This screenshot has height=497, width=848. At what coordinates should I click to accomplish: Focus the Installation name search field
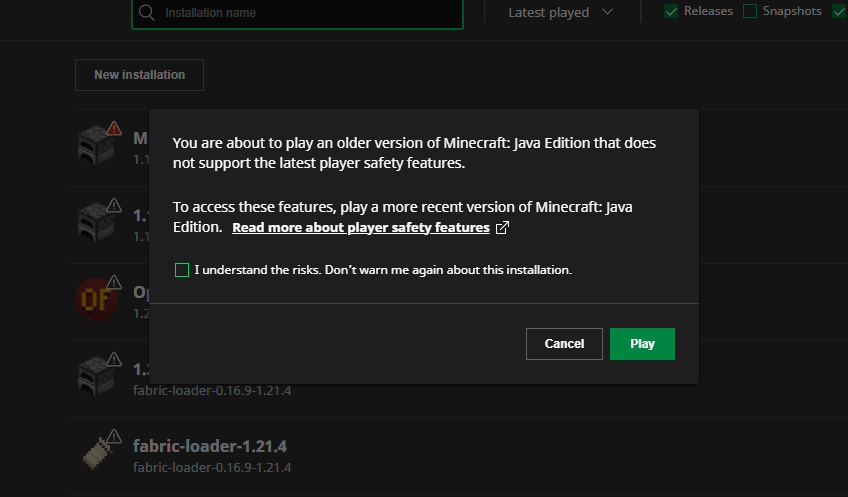[x=297, y=13]
